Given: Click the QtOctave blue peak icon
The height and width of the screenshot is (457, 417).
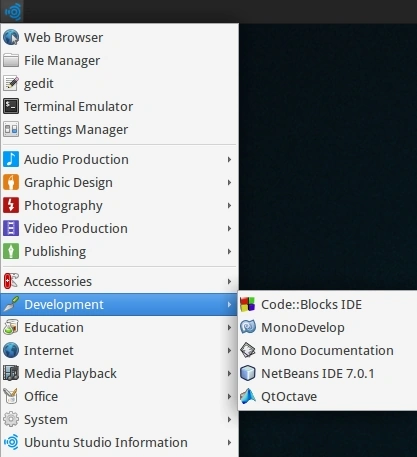Looking at the screenshot, I should pos(248,396).
